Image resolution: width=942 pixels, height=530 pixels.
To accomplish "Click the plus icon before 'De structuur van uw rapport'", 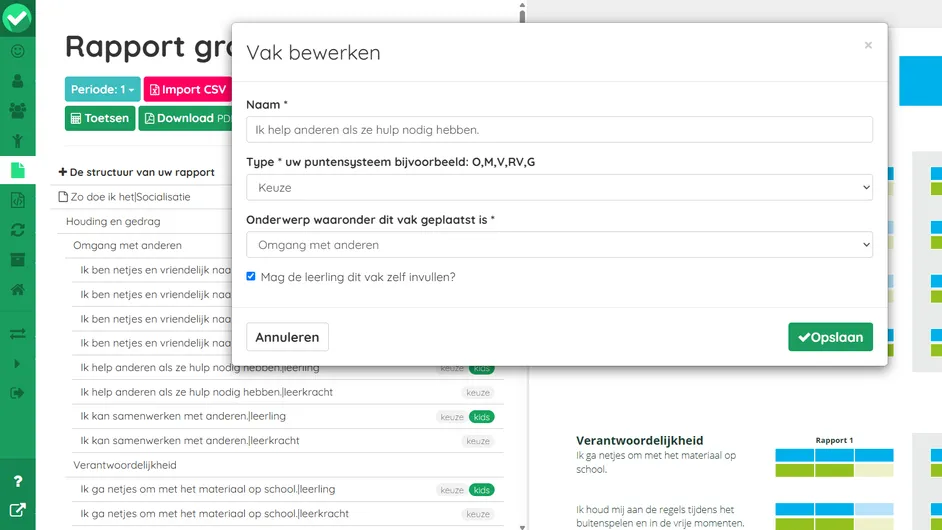I will pos(62,172).
